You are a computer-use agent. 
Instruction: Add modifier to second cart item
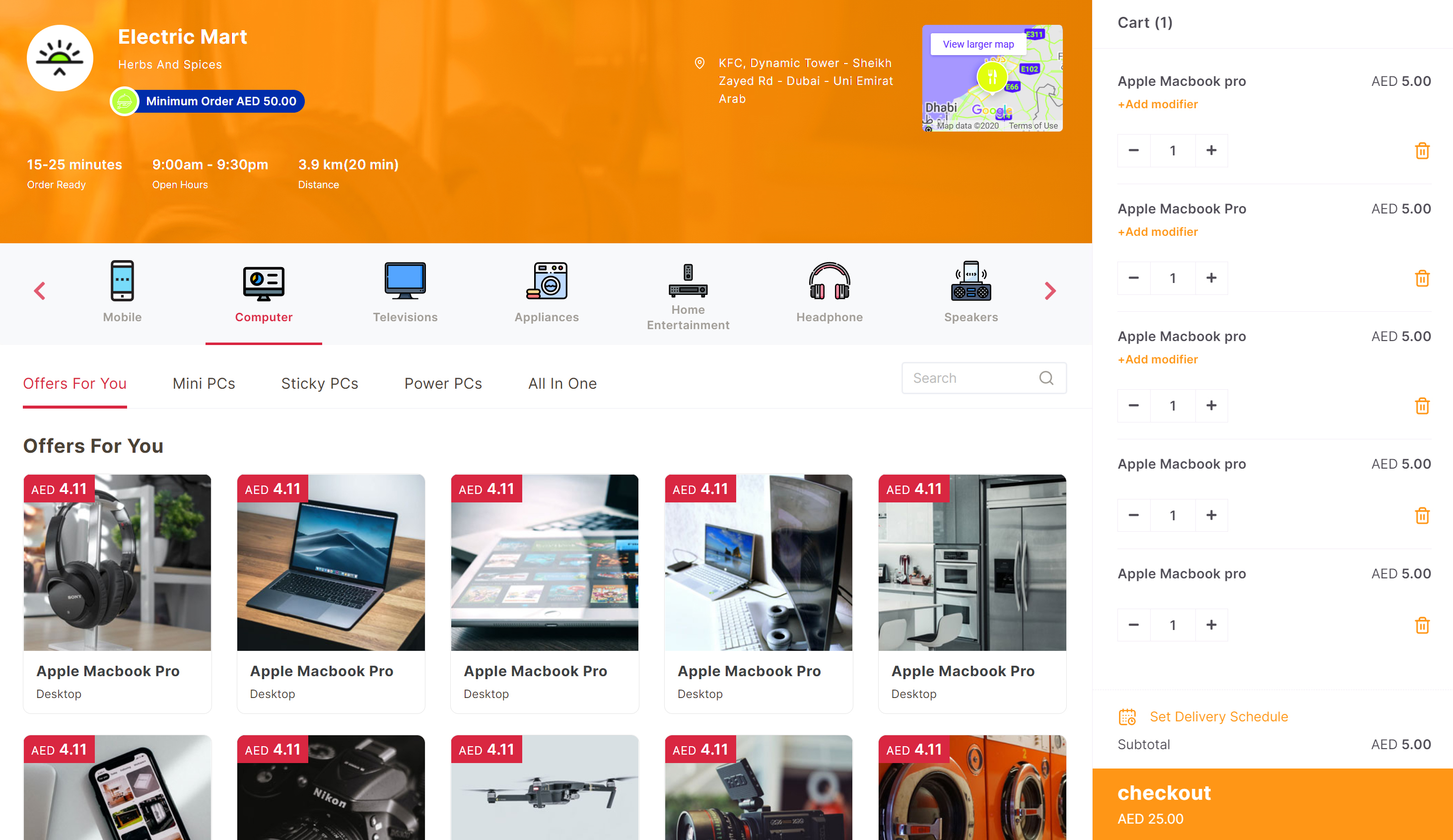[x=1157, y=232]
